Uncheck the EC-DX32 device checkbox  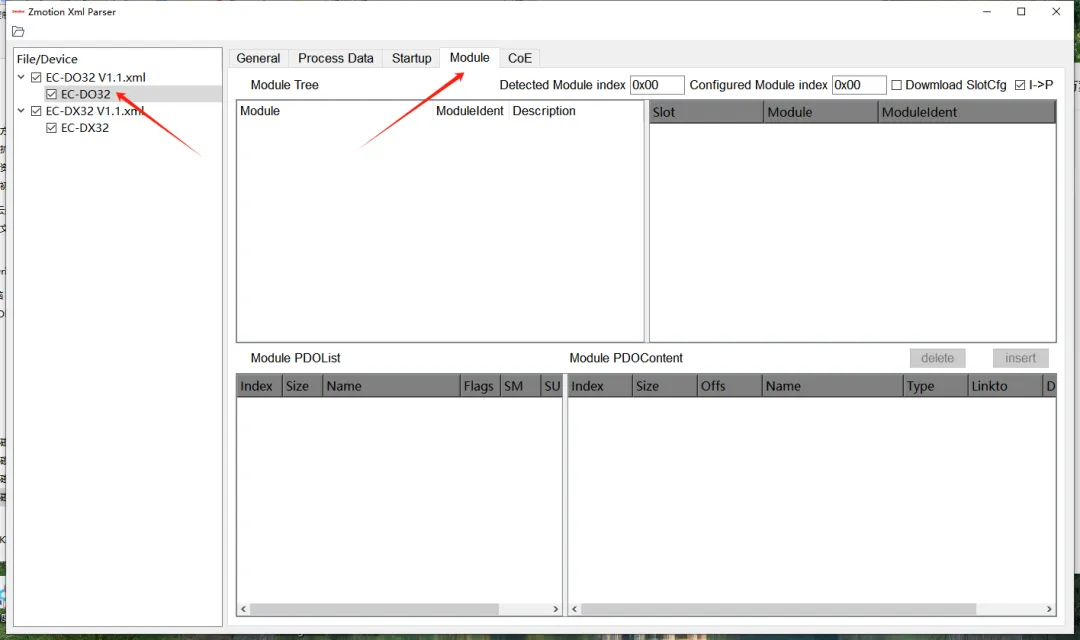(x=52, y=127)
